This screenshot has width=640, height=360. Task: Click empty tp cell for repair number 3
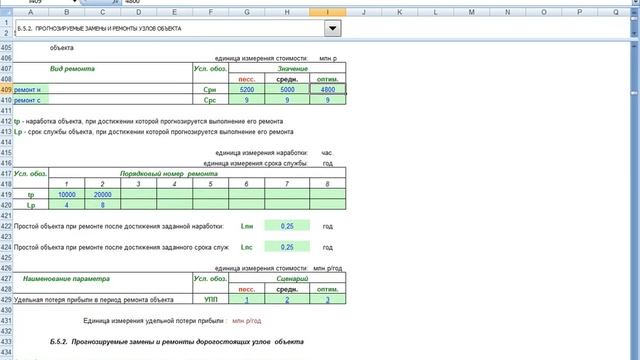pyautogui.click(x=138, y=195)
